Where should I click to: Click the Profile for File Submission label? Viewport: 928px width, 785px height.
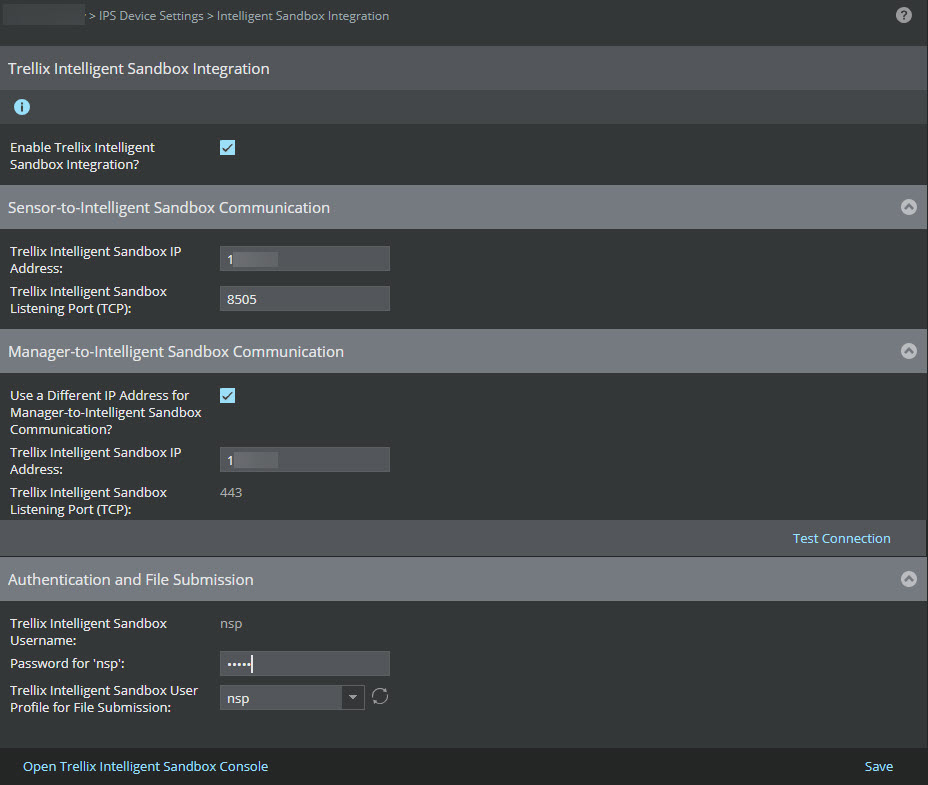click(x=104, y=699)
